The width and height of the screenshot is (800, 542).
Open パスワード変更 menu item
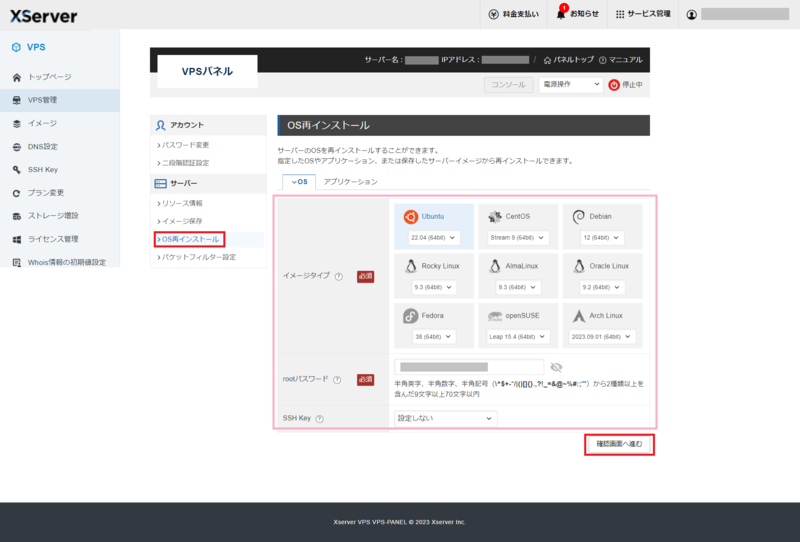[x=183, y=145]
